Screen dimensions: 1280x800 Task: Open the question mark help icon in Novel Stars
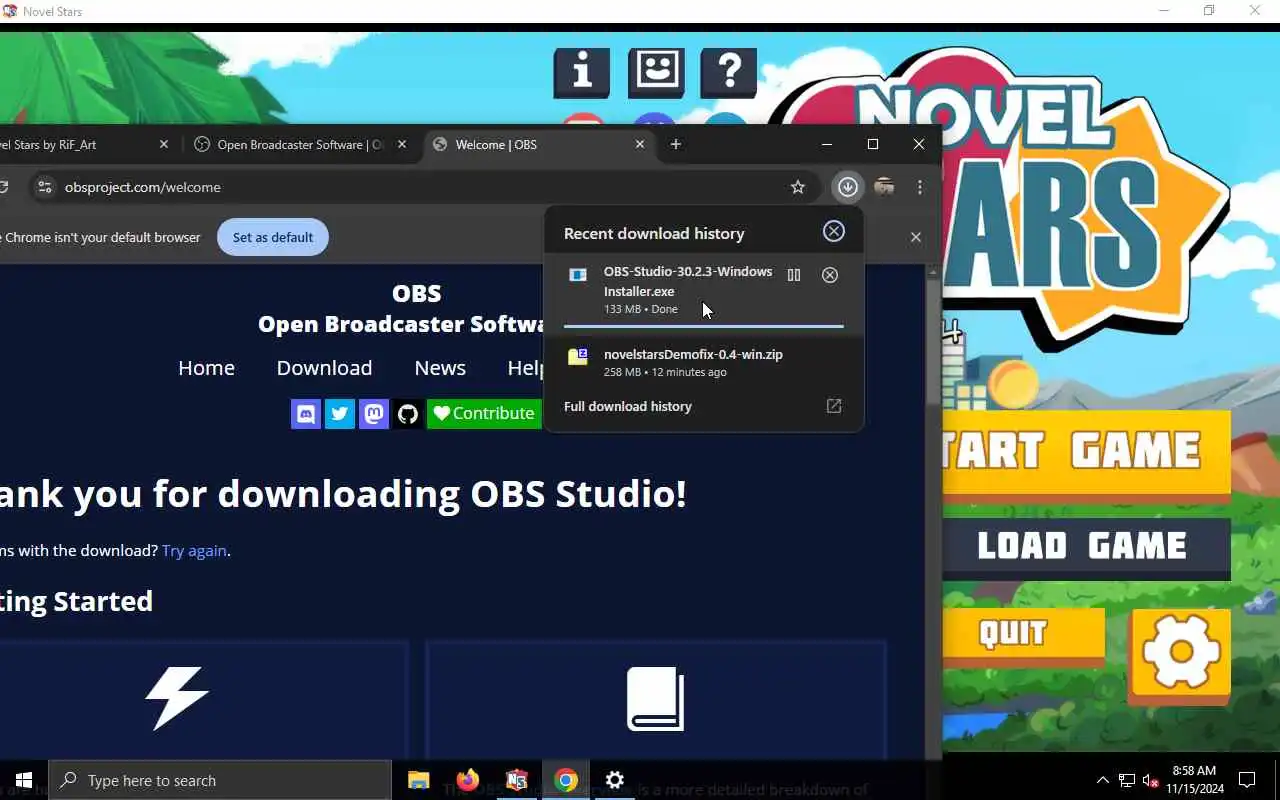coord(729,73)
